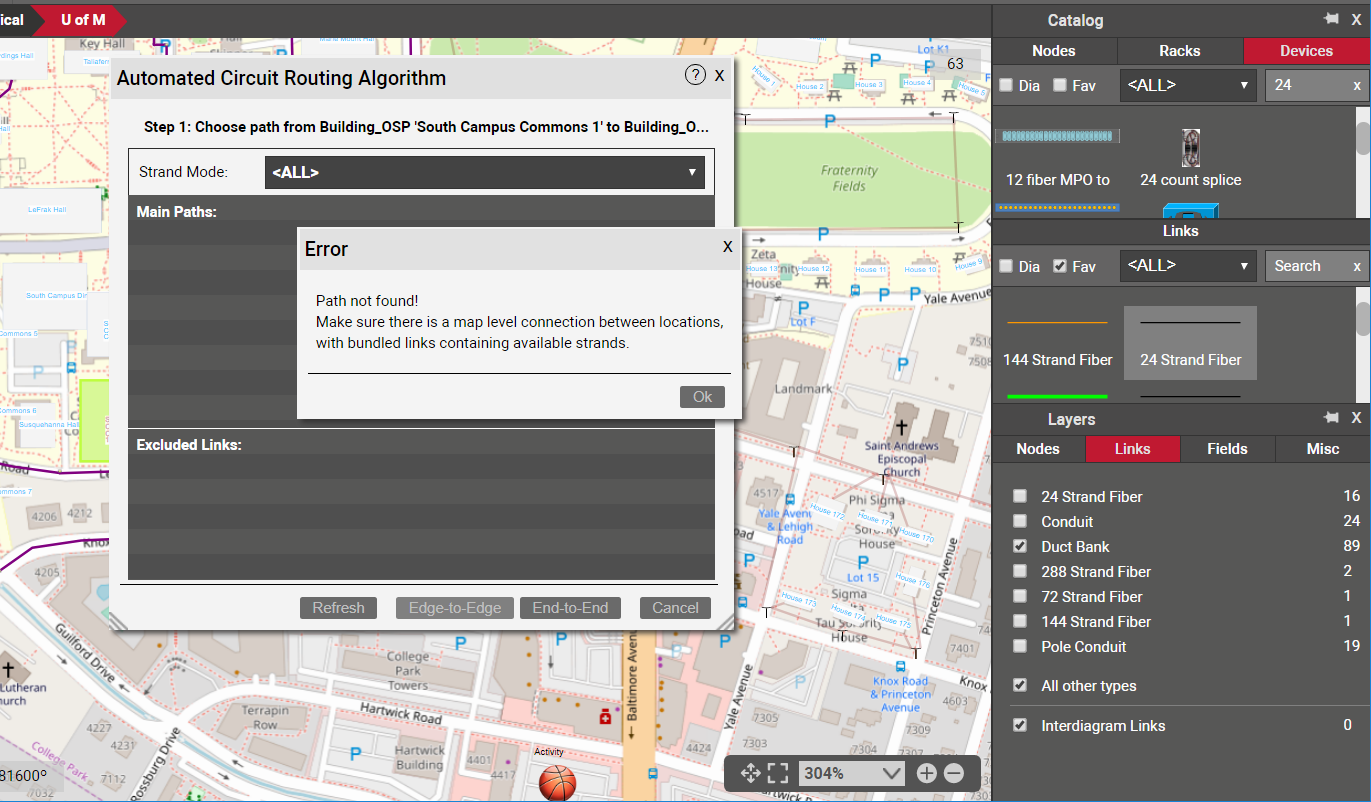
Task: Open the zoom percentage dropdown
Action: click(x=852, y=773)
